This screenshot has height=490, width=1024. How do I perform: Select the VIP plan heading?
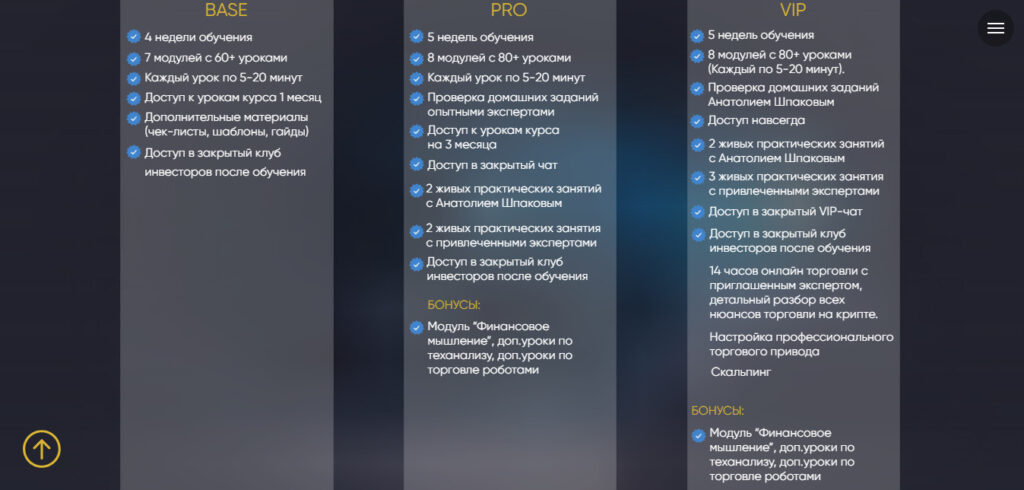click(793, 10)
